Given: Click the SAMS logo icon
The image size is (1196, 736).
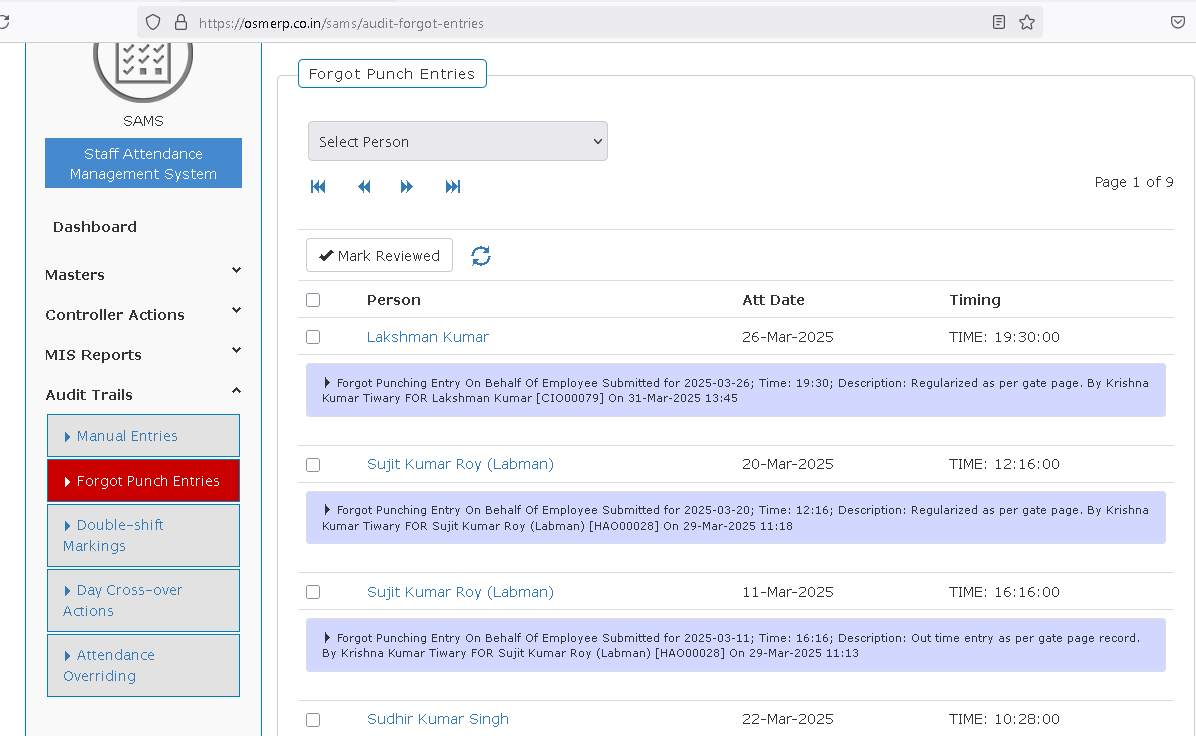Looking at the screenshot, I should tap(143, 62).
